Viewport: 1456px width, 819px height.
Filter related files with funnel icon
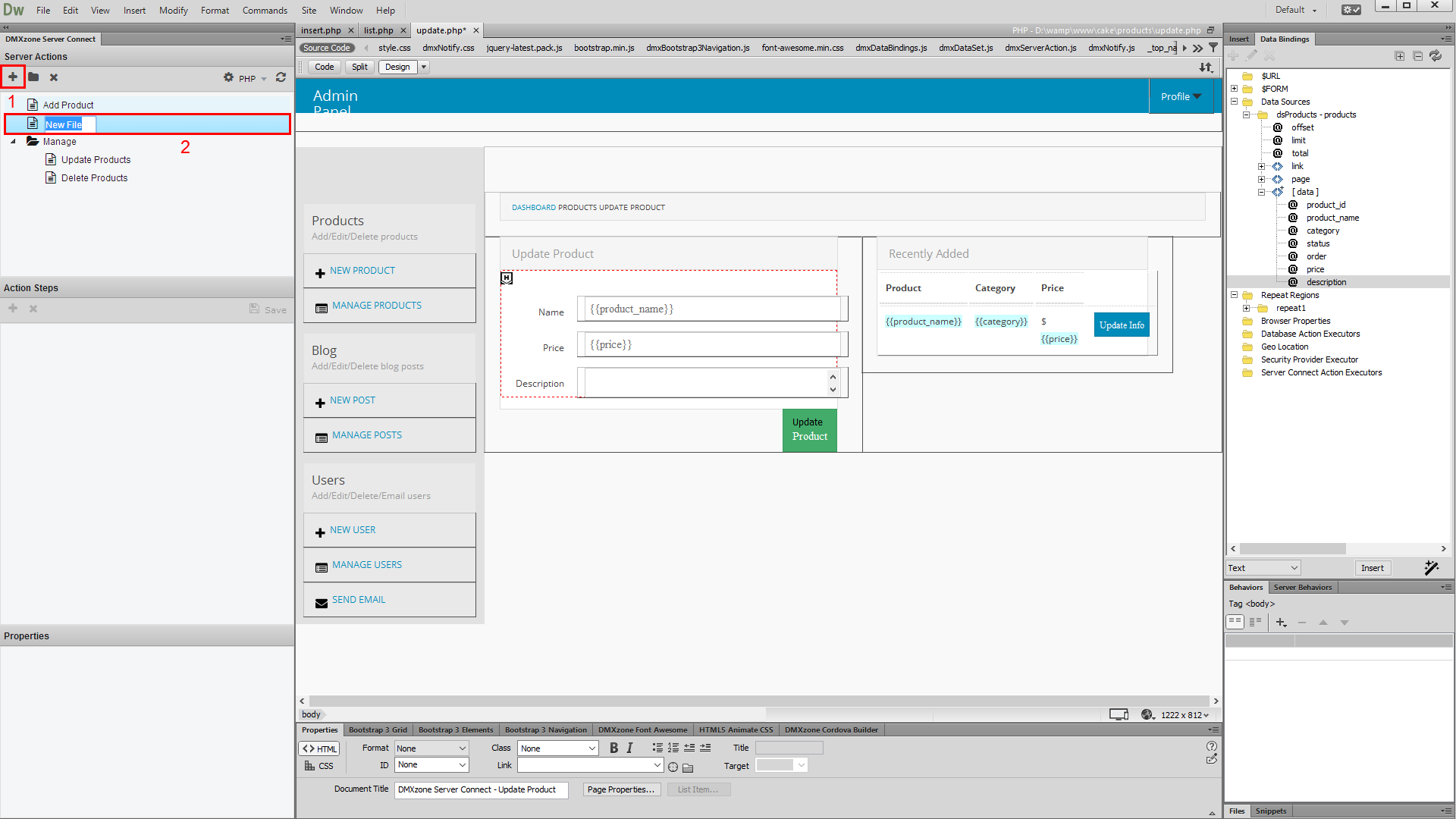1213,48
